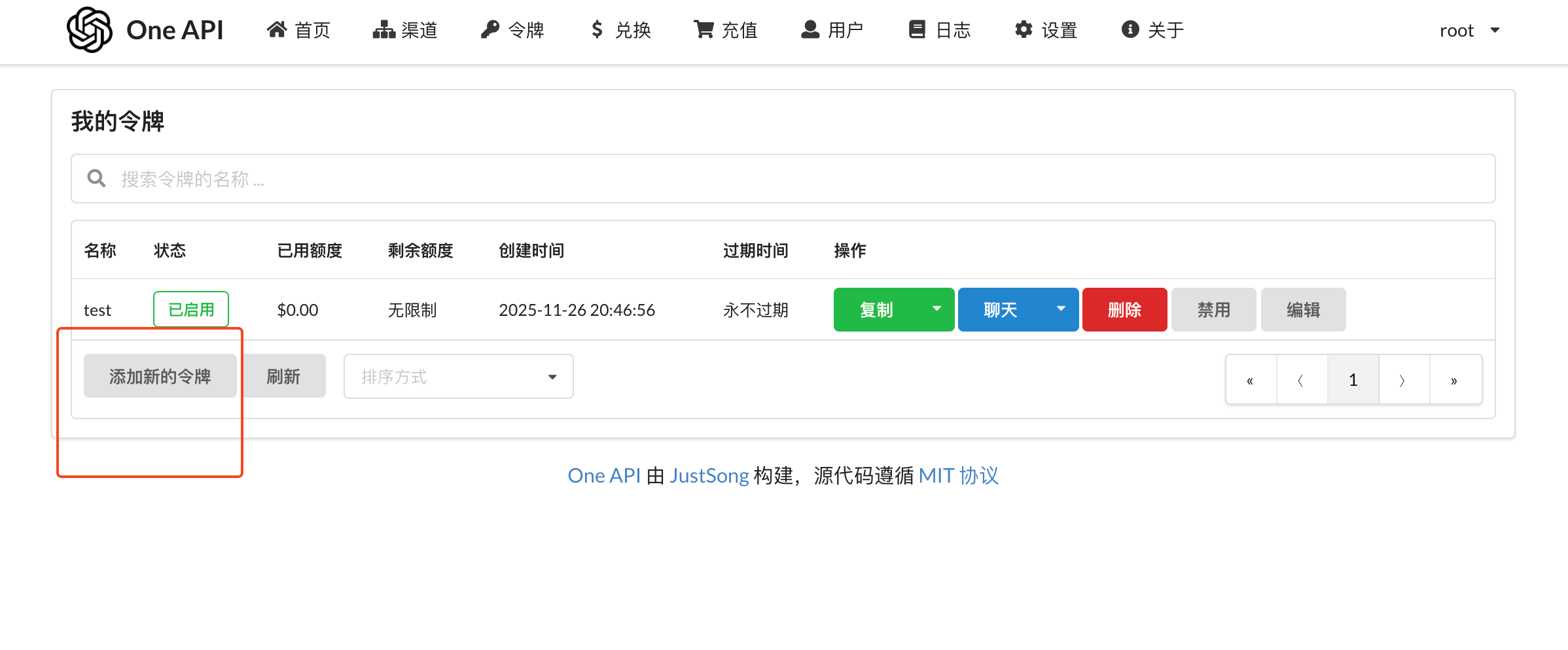Delete test token with 删除 button

tap(1125, 310)
